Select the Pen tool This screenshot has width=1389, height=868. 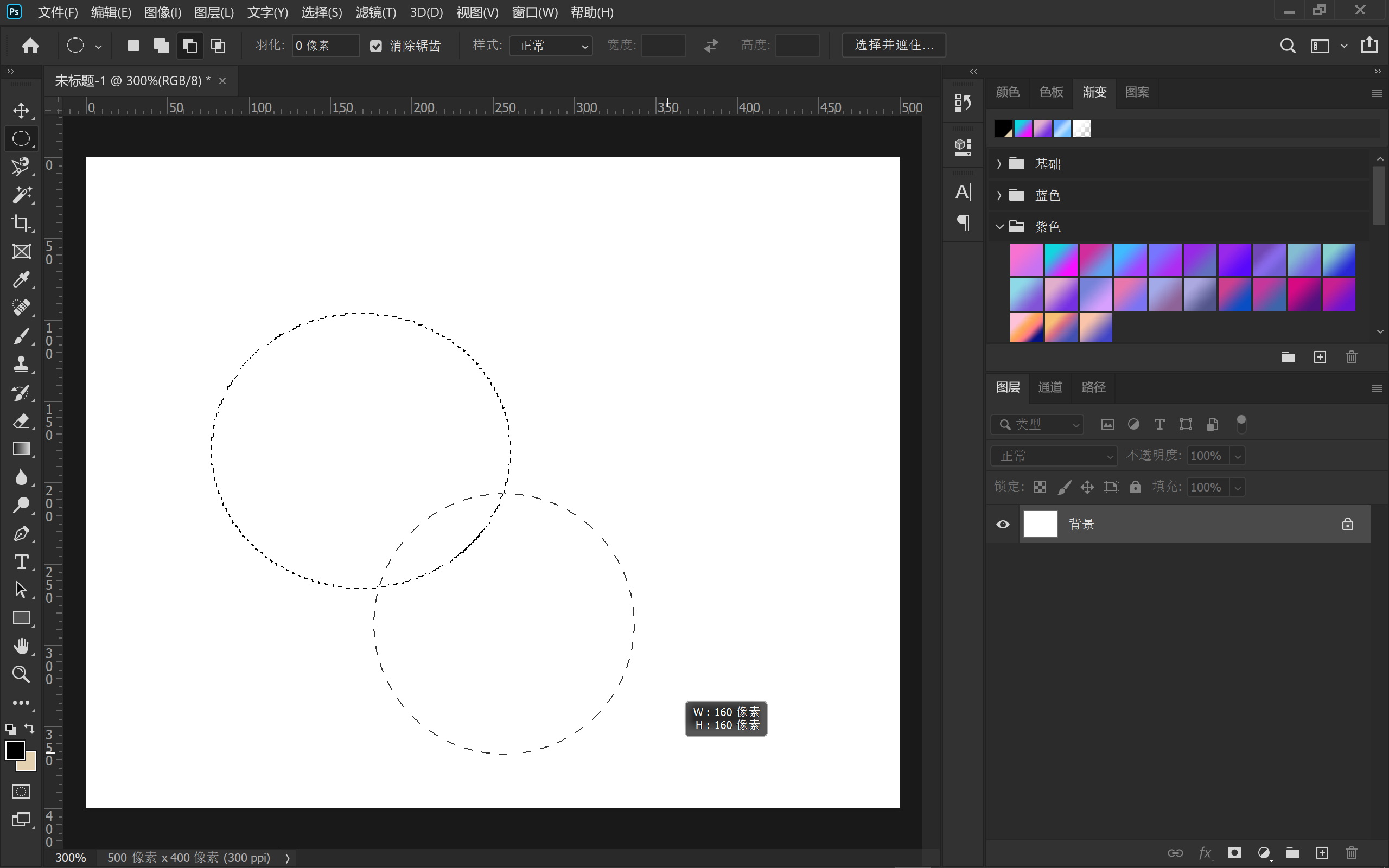tap(21, 533)
